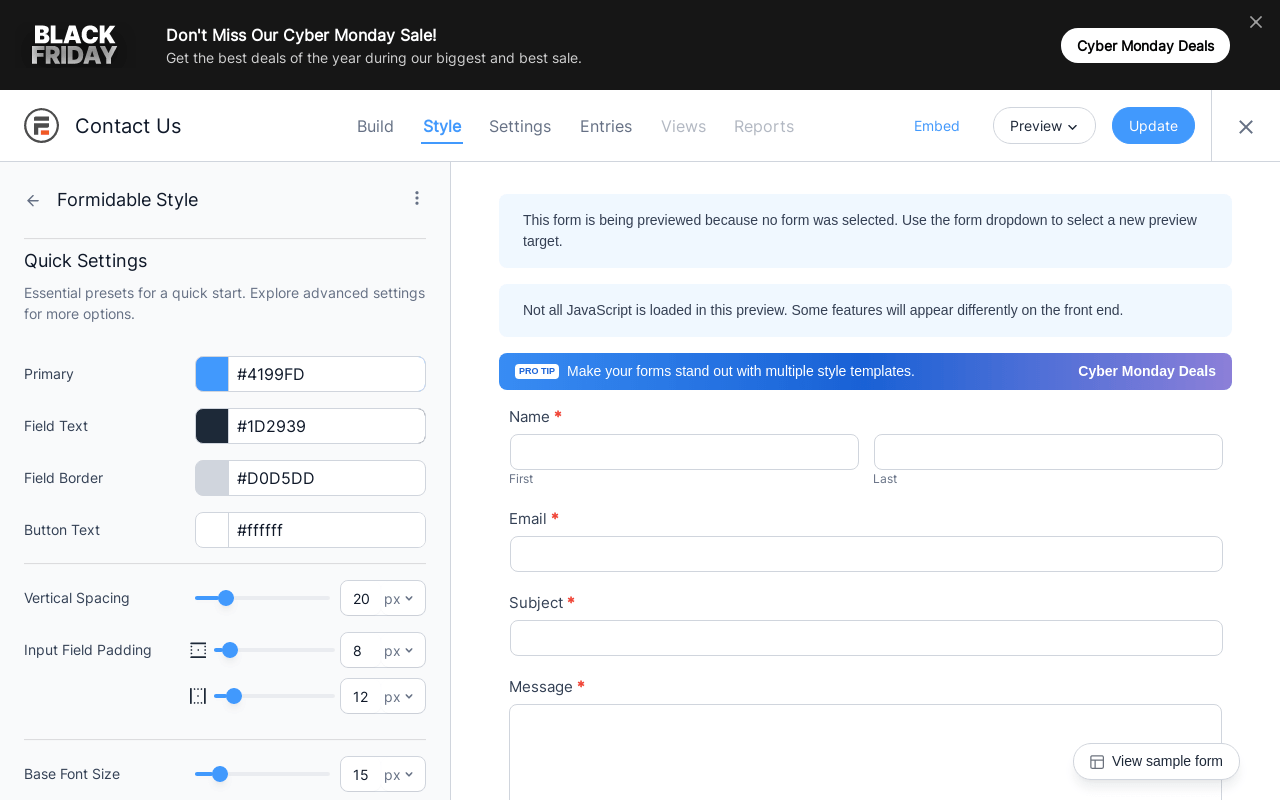Click the View sample form button

1156,761
